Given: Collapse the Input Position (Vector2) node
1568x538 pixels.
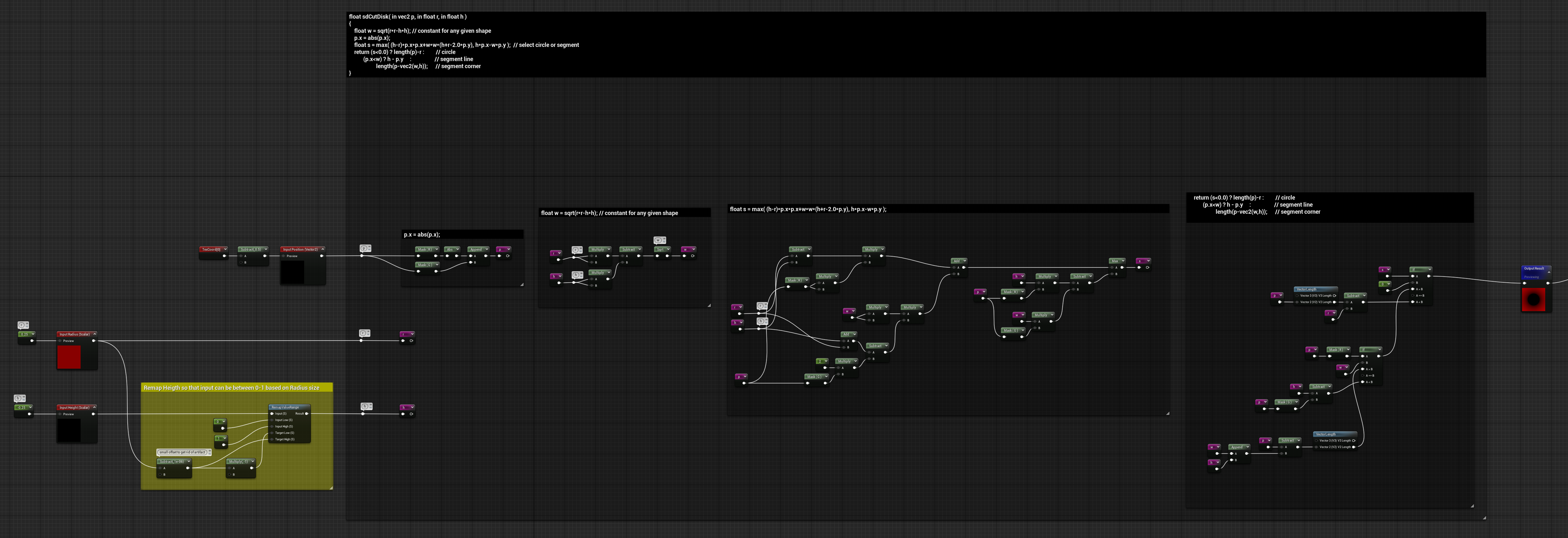Looking at the screenshot, I should tap(322, 249).
